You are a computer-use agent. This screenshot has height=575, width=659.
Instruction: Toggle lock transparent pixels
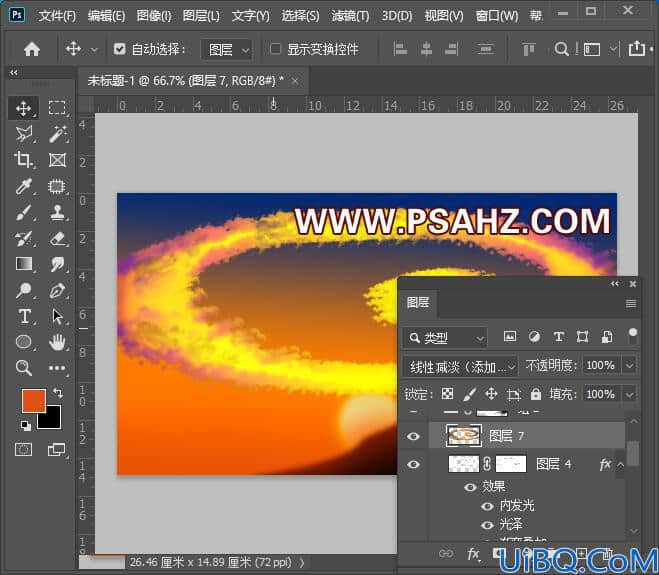(447, 394)
